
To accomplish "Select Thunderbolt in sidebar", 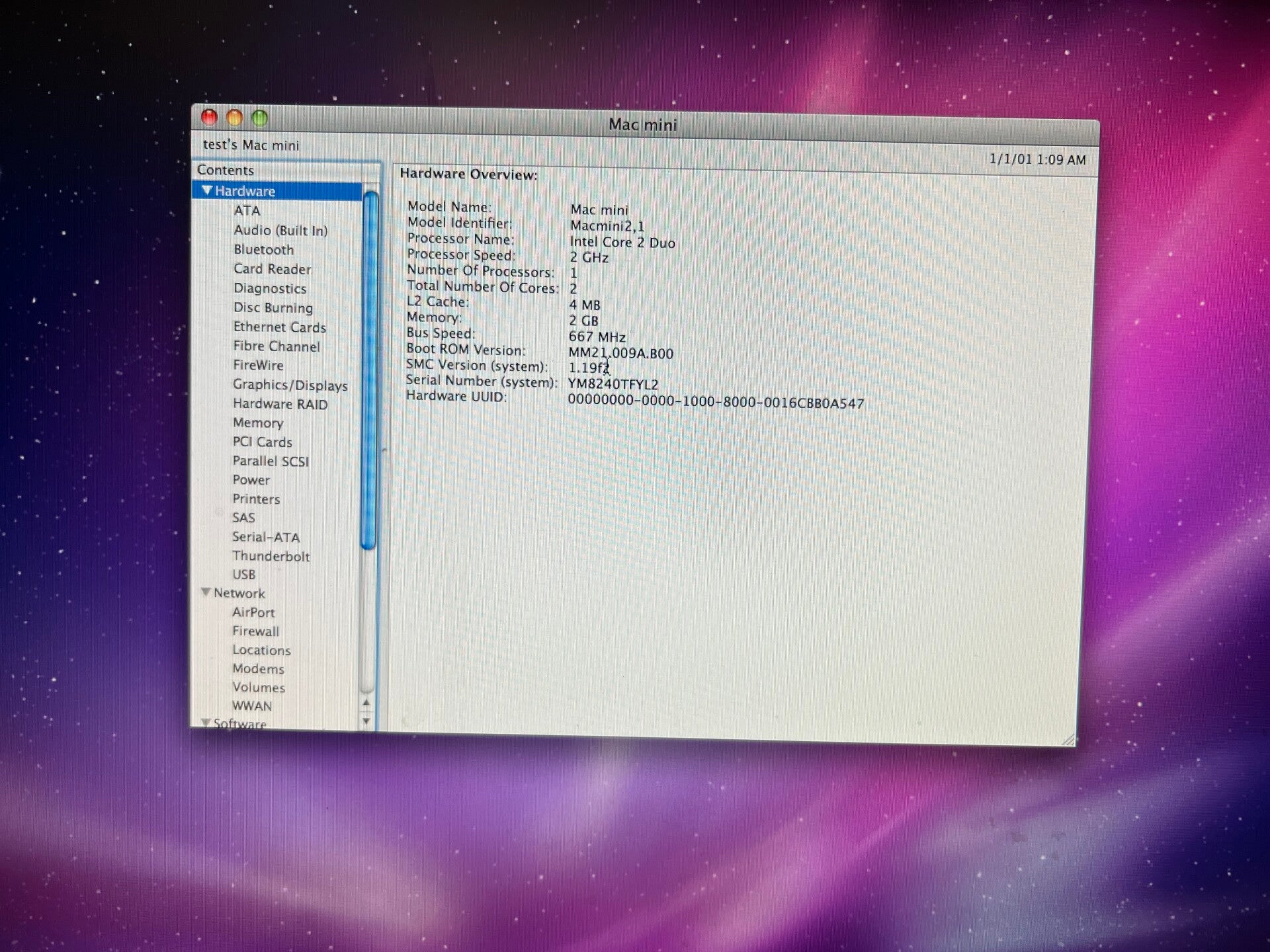I will [x=271, y=557].
